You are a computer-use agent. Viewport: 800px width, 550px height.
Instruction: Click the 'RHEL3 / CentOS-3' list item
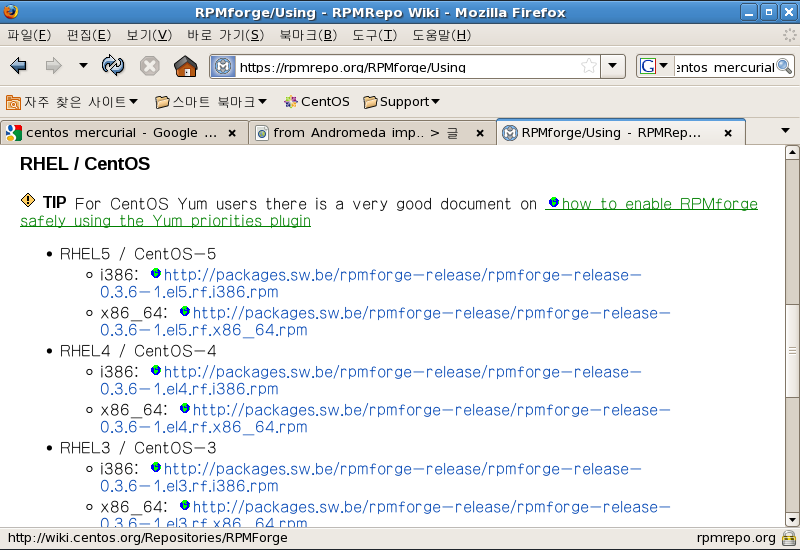tap(138, 448)
